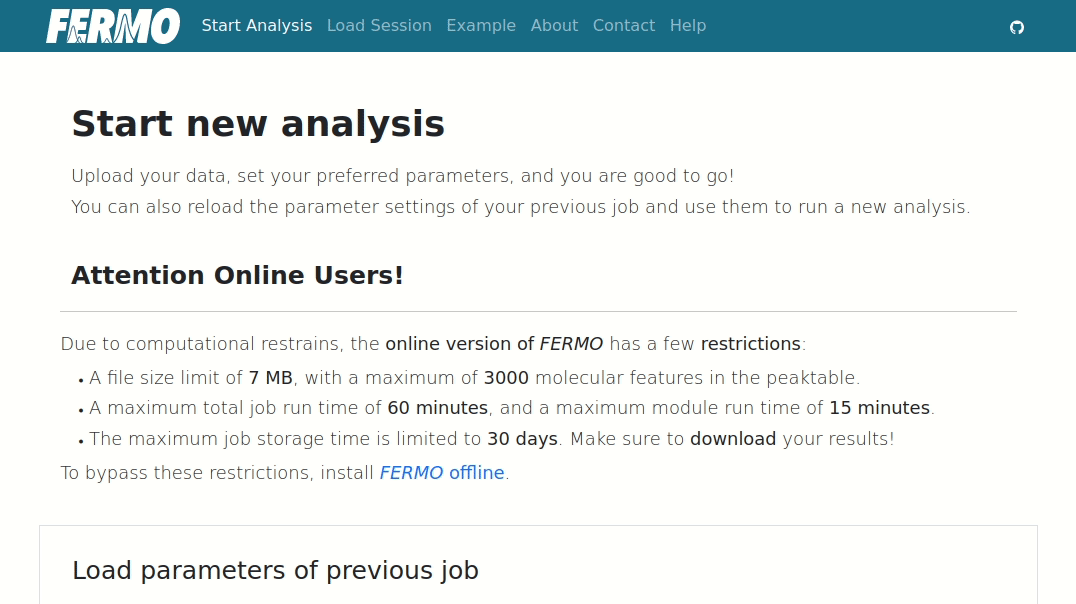The image size is (1076, 604).
Task: Open the Help nav item
Action: coord(688,25)
